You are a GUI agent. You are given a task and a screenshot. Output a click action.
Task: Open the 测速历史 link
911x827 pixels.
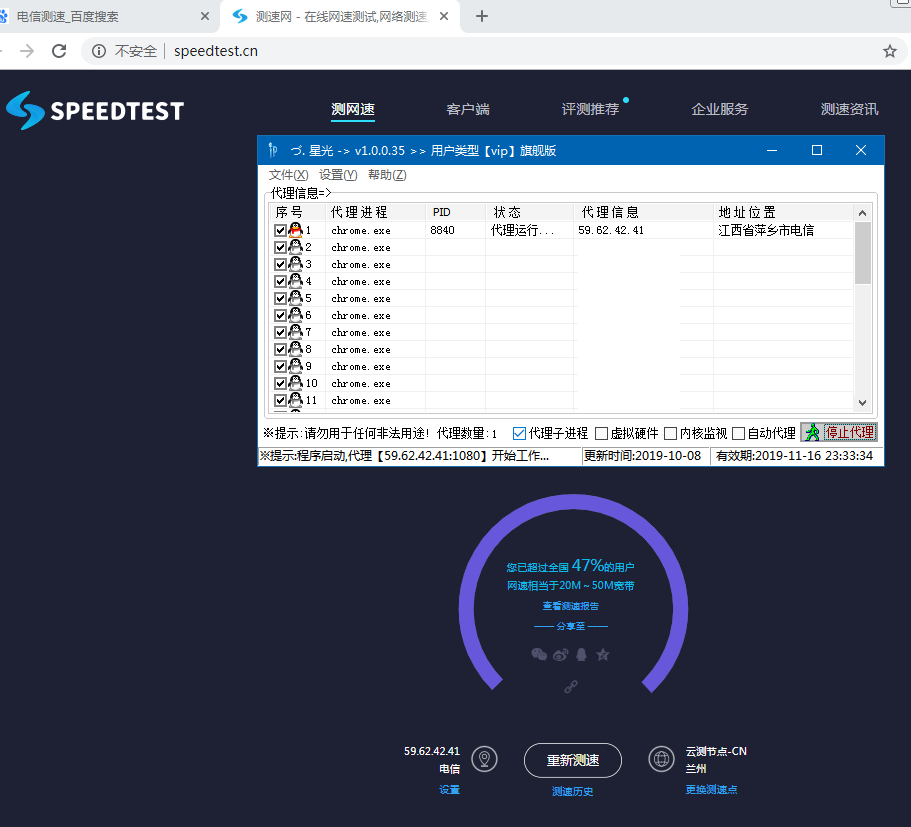pos(572,792)
